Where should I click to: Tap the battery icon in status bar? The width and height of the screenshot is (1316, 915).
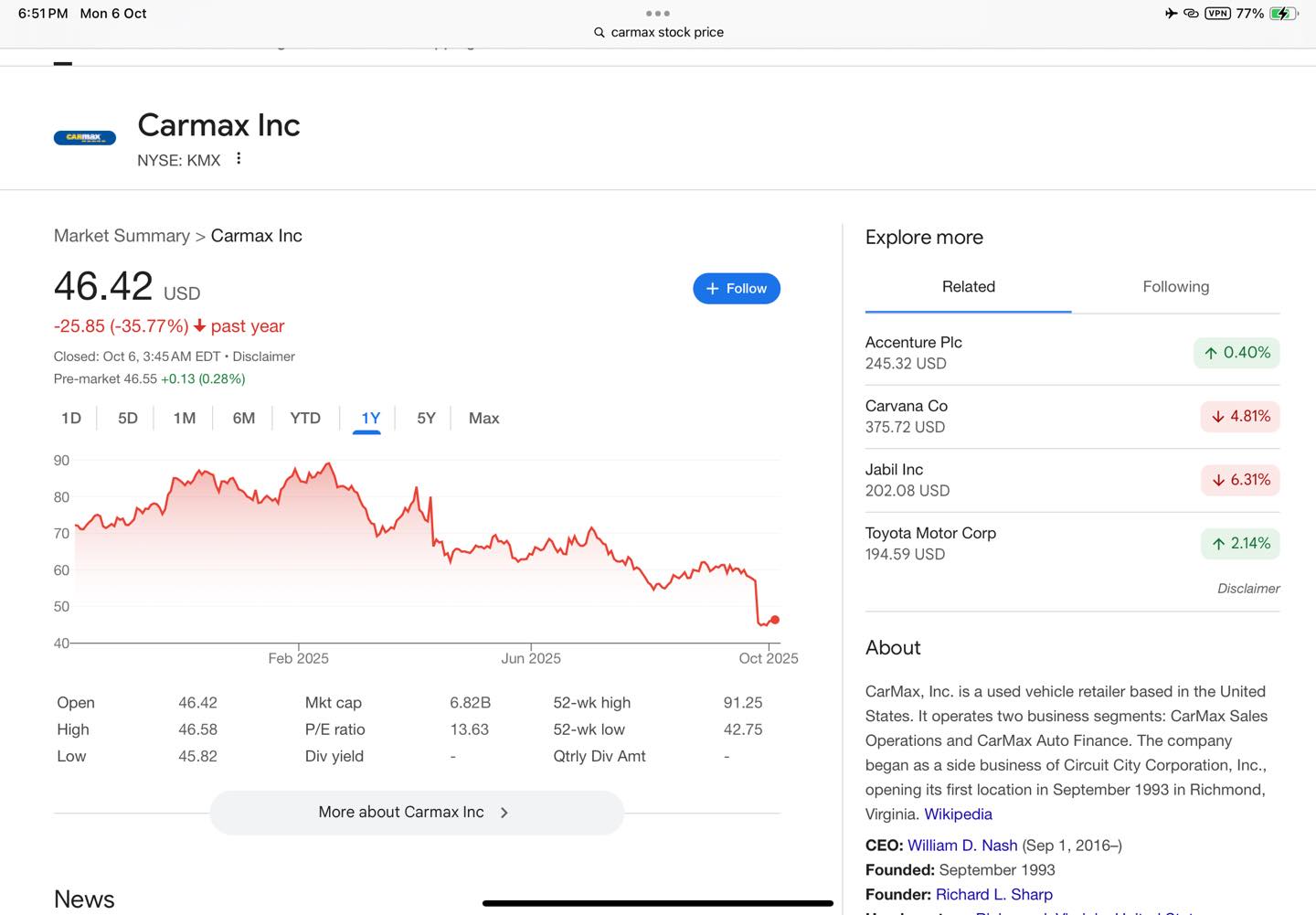point(1283,14)
